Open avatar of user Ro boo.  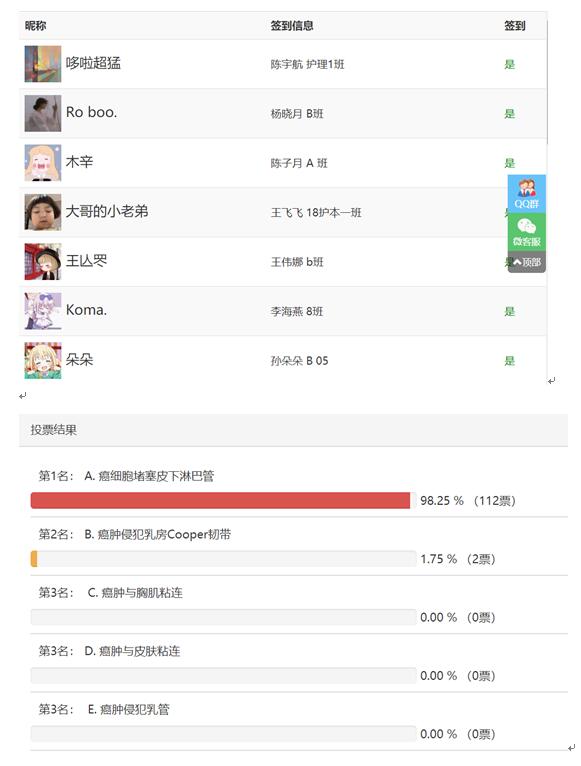tap(43, 113)
